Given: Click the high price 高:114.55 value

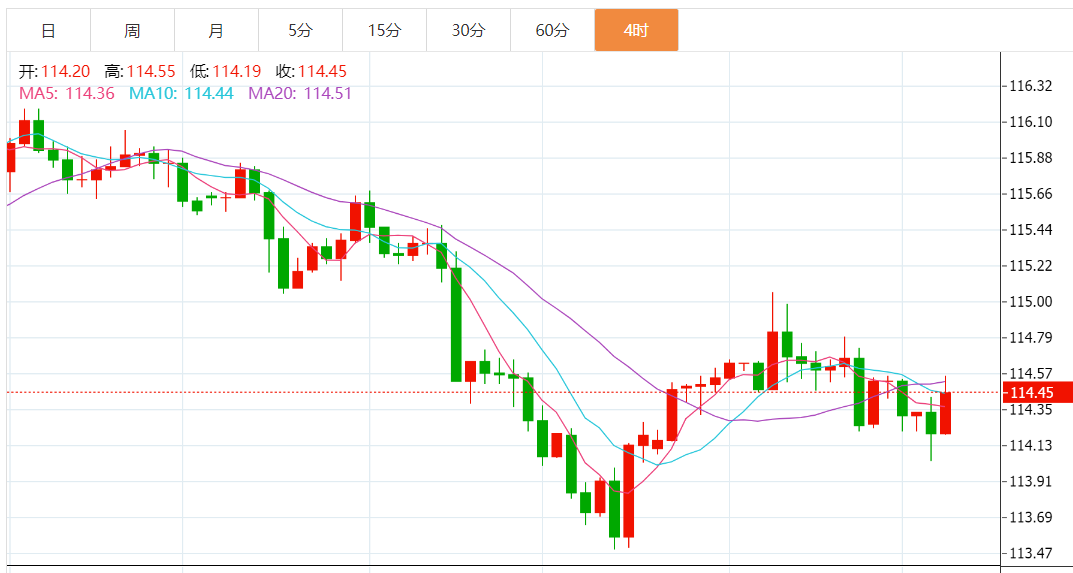Looking at the screenshot, I should click(140, 71).
